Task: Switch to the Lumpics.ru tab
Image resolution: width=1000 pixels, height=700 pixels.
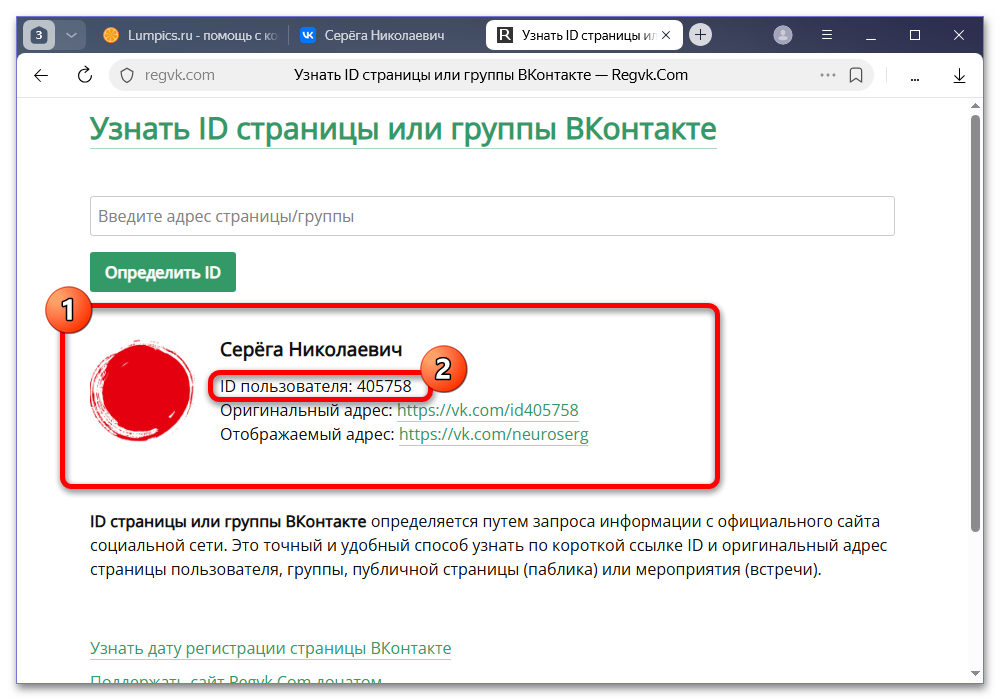Action: coord(191,35)
